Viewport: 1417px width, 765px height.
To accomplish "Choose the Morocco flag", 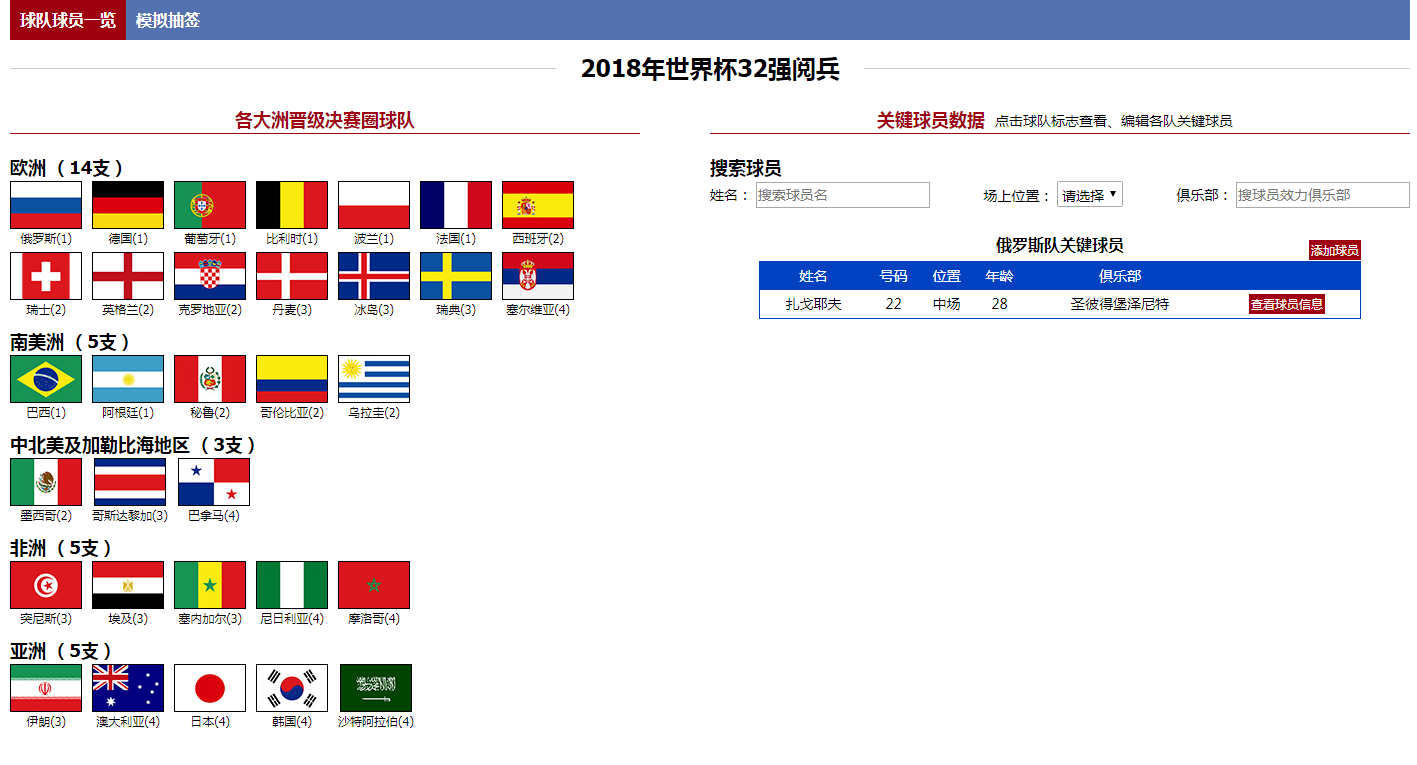I will [x=374, y=585].
